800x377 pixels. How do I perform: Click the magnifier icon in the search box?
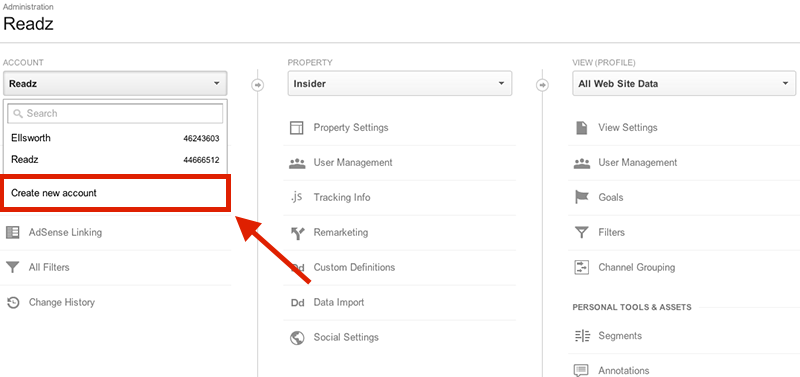point(18,114)
